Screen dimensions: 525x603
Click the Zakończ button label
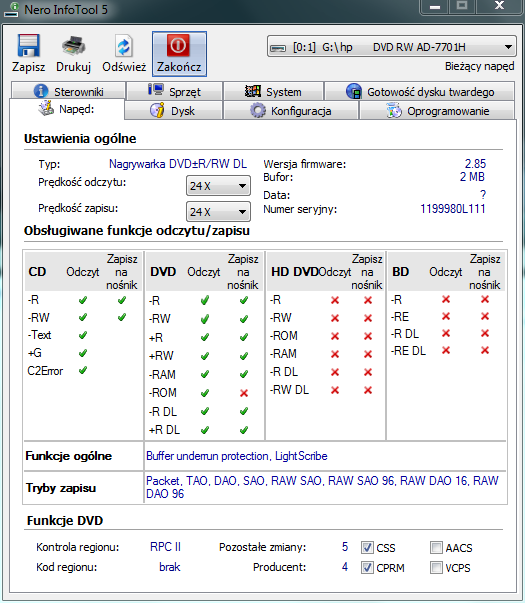(179, 67)
